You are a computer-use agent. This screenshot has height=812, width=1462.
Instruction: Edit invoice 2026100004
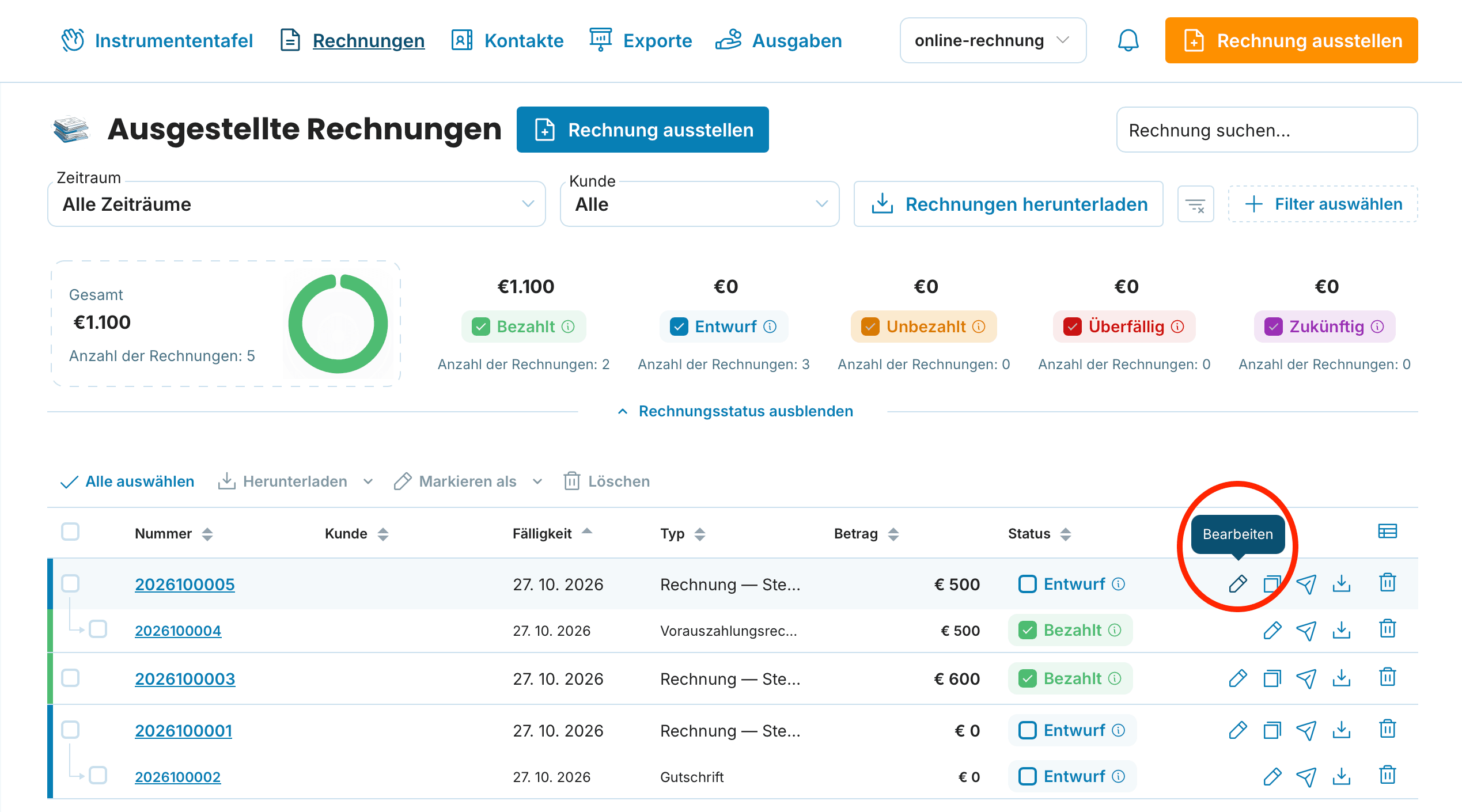tap(1272, 631)
